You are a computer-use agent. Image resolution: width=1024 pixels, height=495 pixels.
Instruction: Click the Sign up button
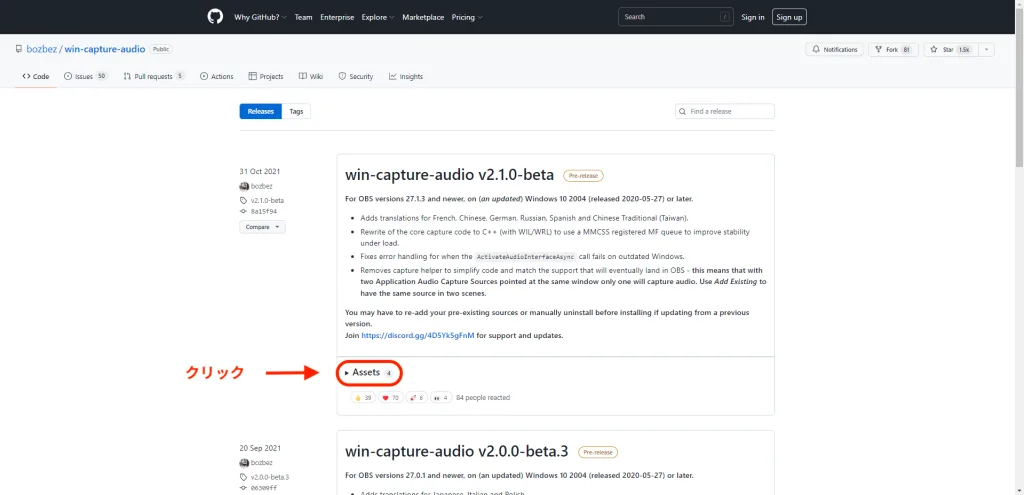(789, 17)
